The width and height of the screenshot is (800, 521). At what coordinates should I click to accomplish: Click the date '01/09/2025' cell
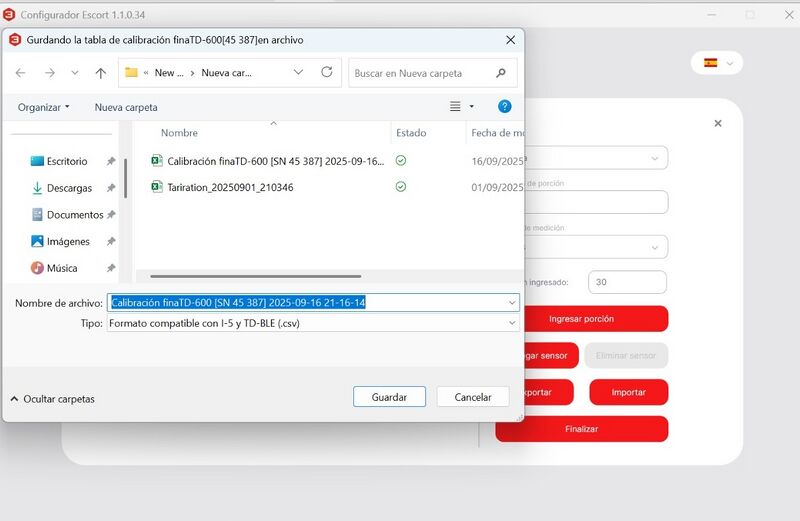click(x=497, y=187)
